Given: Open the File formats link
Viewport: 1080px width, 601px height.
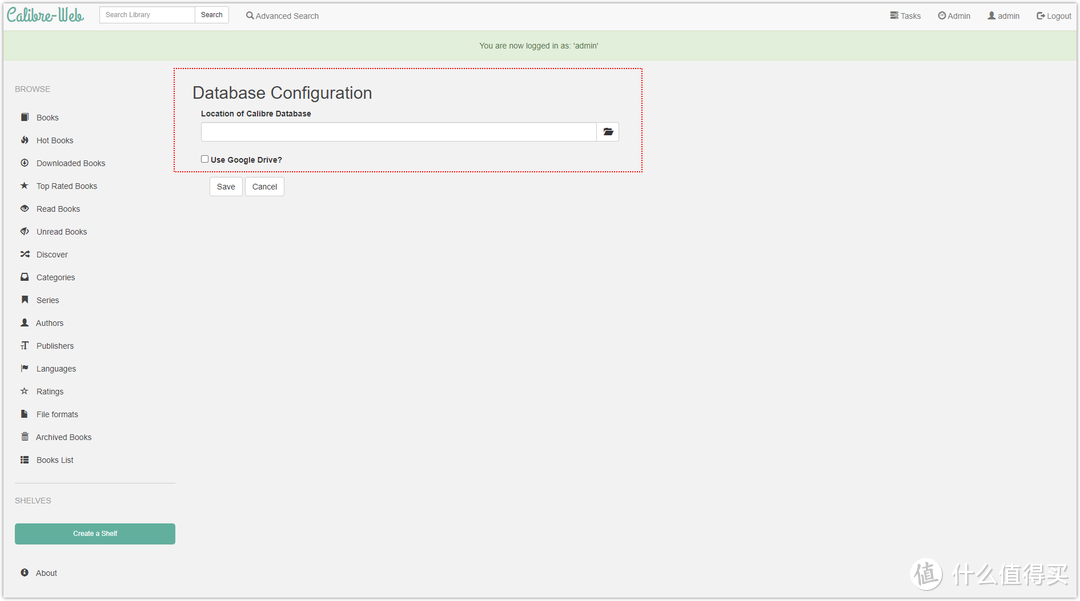Looking at the screenshot, I should click(x=57, y=414).
